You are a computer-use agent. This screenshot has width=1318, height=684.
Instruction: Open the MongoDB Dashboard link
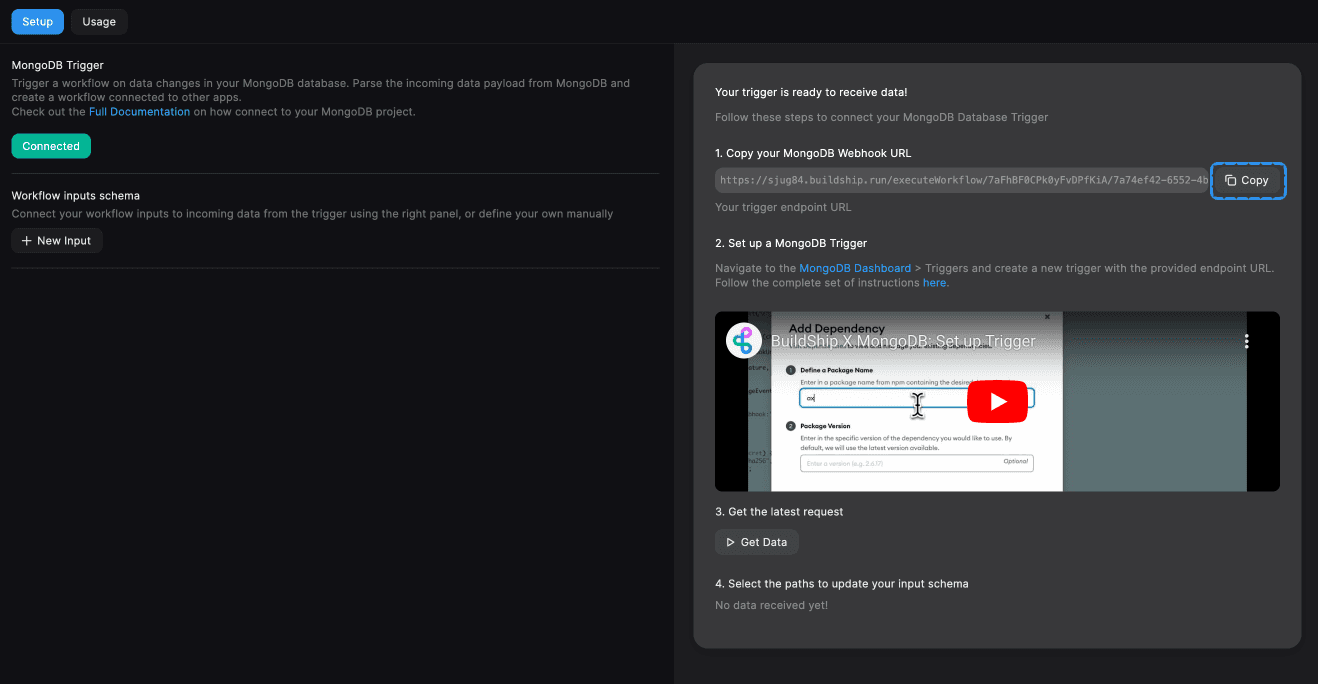click(x=855, y=268)
